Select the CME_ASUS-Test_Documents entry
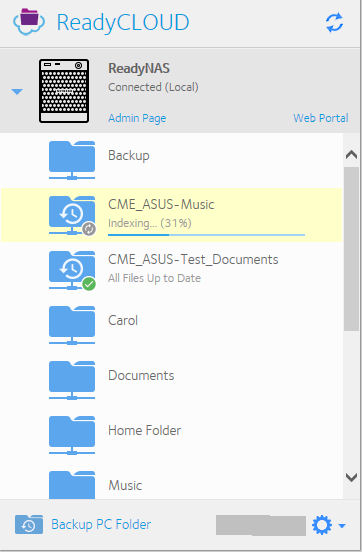Viewport: 362px width, 552px height. pyautogui.click(x=171, y=270)
